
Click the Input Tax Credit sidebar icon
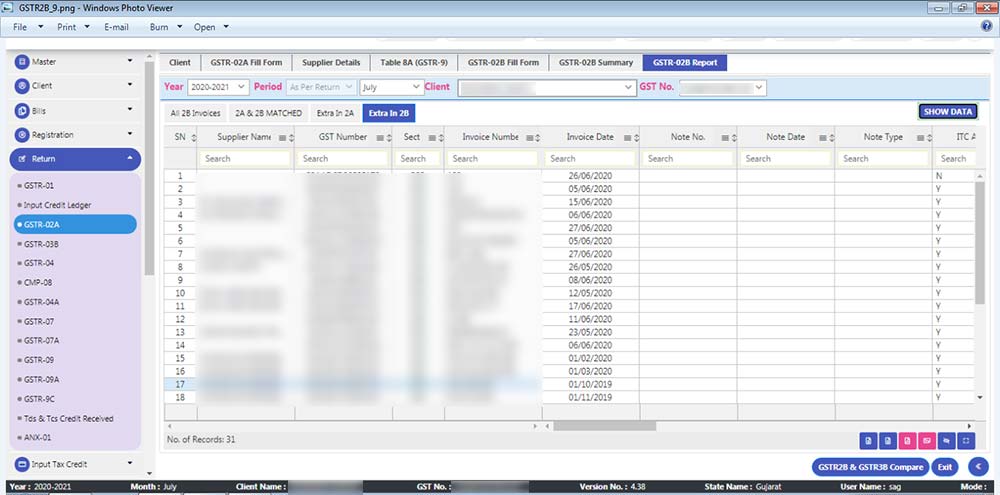coord(22,464)
